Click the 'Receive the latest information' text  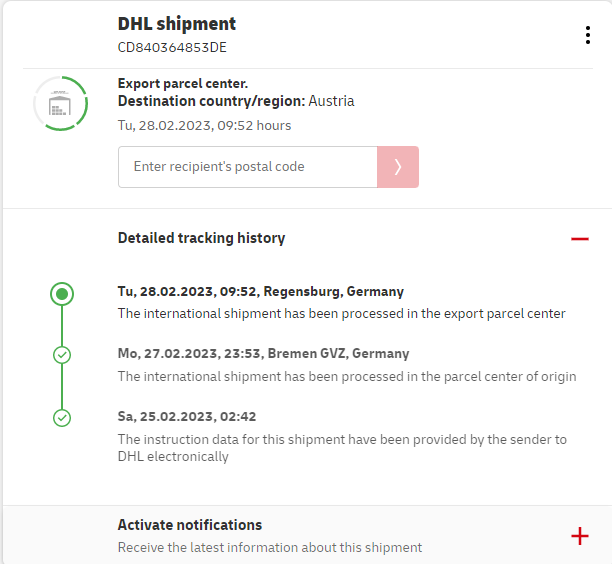pyautogui.click(x=270, y=547)
